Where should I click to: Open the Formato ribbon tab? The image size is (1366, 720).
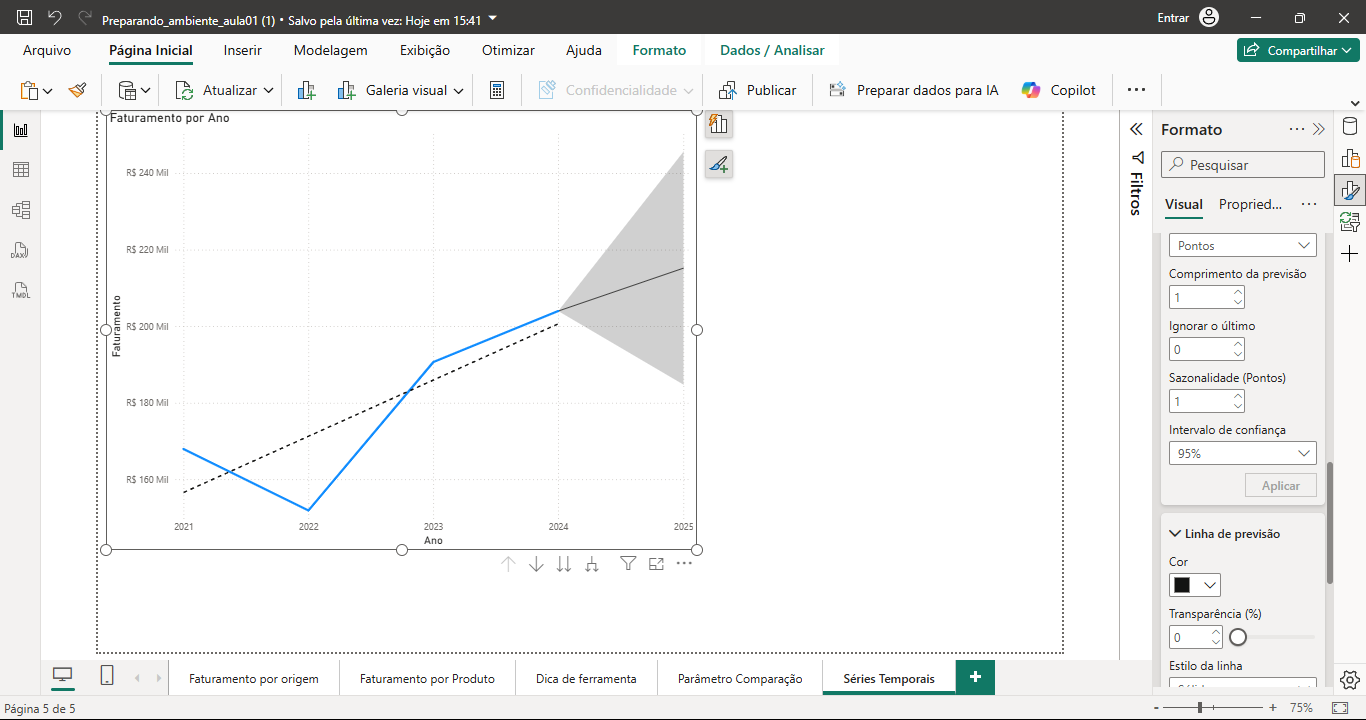[659, 50]
